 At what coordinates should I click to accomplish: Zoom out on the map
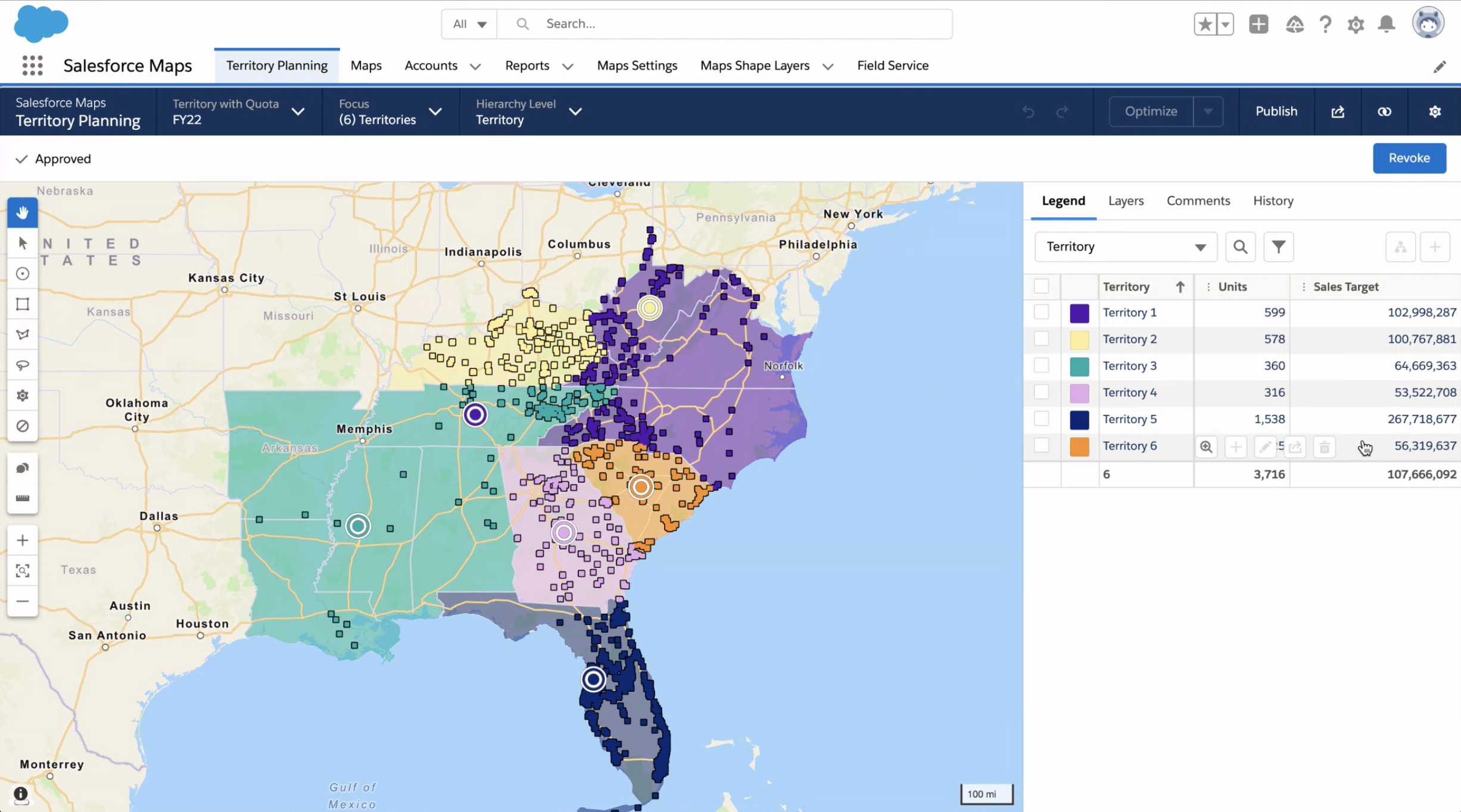point(23,601)
